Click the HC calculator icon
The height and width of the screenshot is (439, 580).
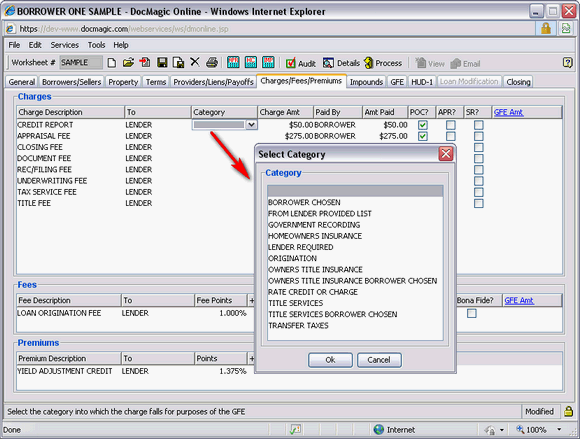[251, 62]
